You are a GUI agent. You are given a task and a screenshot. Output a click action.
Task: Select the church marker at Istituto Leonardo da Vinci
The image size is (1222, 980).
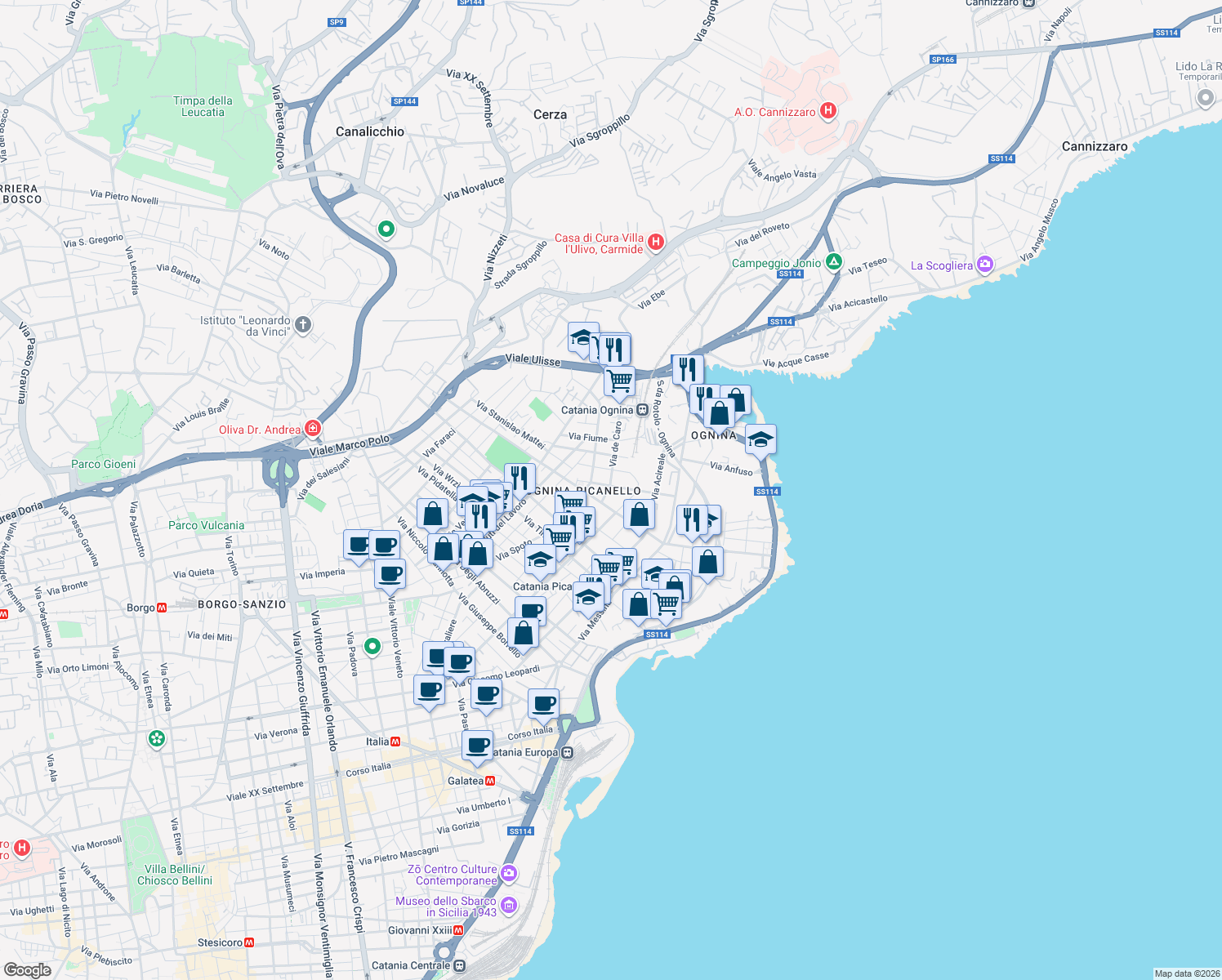point(302,324)
